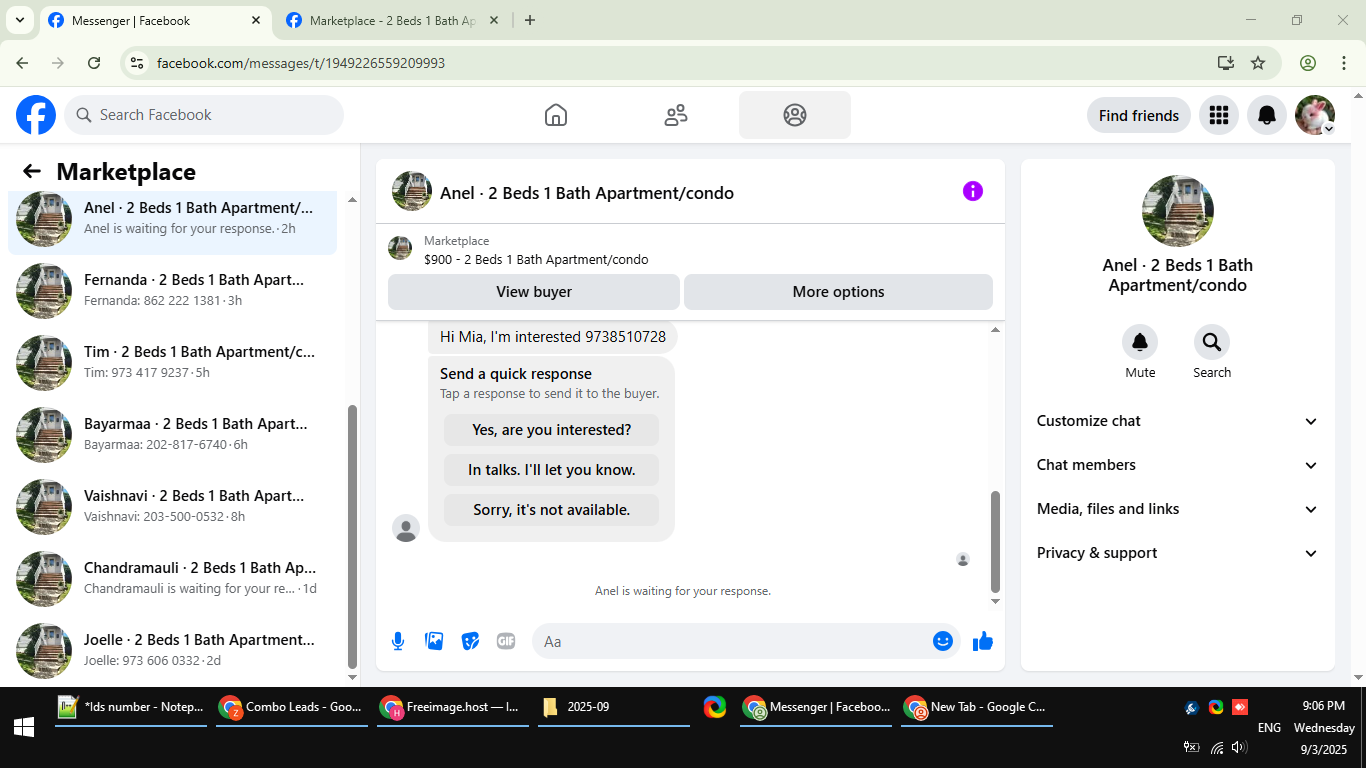Click the View buyer button

coord(534,292)
